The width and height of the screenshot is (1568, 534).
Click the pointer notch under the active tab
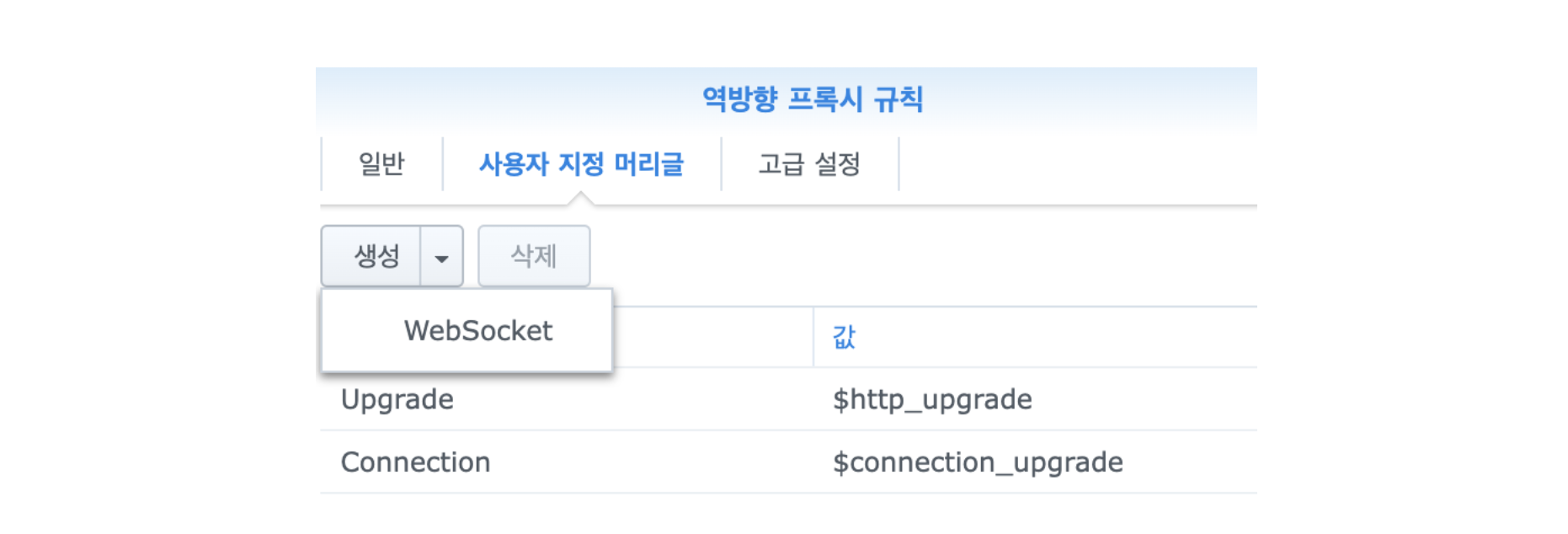click(x=580, y=199)
